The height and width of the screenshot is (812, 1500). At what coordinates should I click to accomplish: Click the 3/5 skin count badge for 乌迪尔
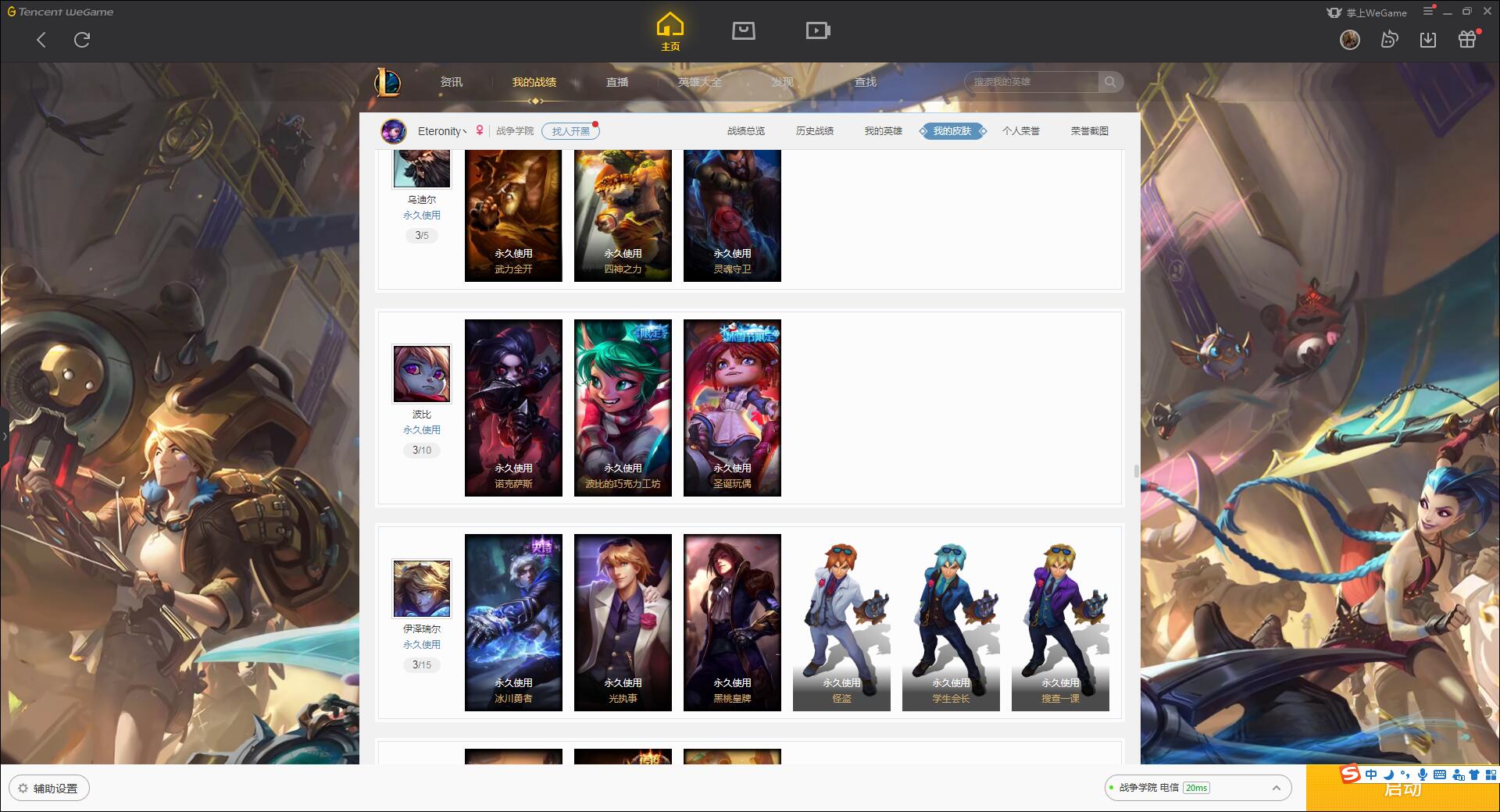tap(422, 236)
